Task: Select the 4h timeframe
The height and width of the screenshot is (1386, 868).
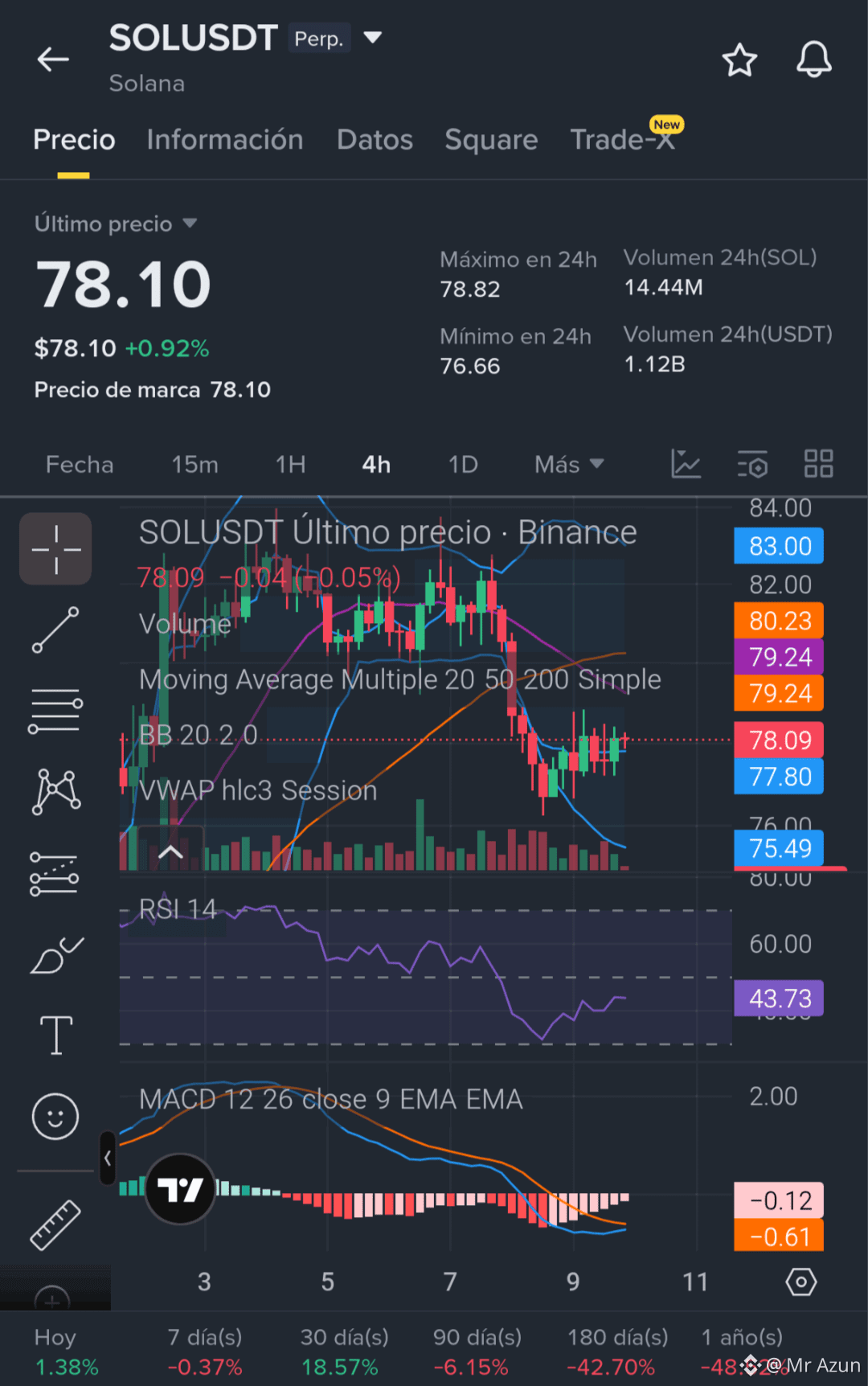Action: click(x=376, y=465)
